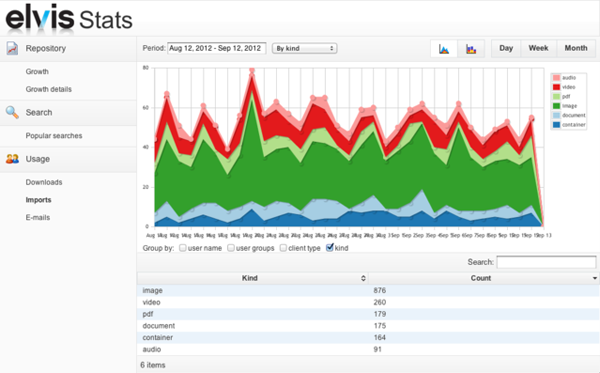
Task: Click the audio legend color swatch
Action: [x=556, y=78]
